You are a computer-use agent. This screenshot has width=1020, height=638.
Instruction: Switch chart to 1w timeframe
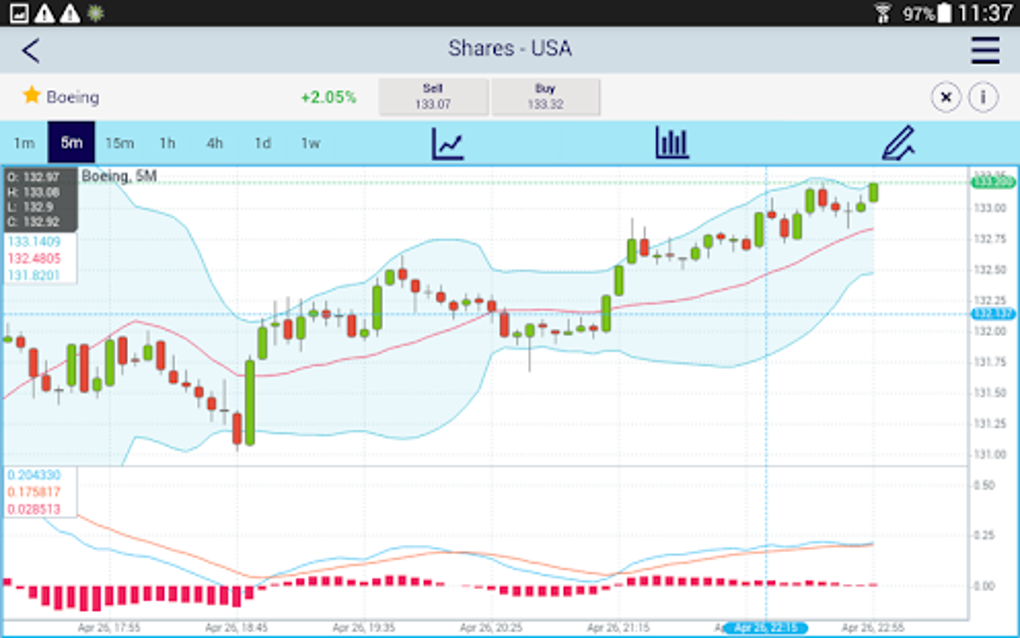coord(309,143)
